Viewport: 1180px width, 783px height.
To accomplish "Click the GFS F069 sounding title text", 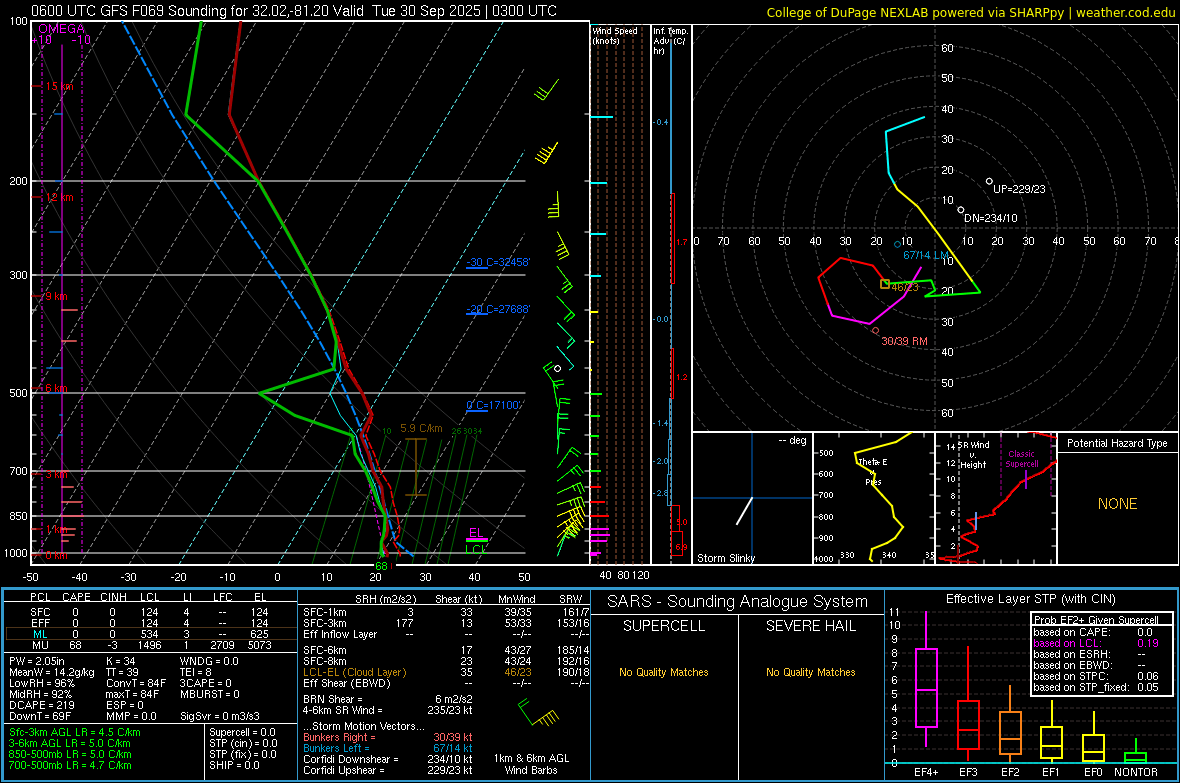I will pyautogui.click(x=293, y=11).
